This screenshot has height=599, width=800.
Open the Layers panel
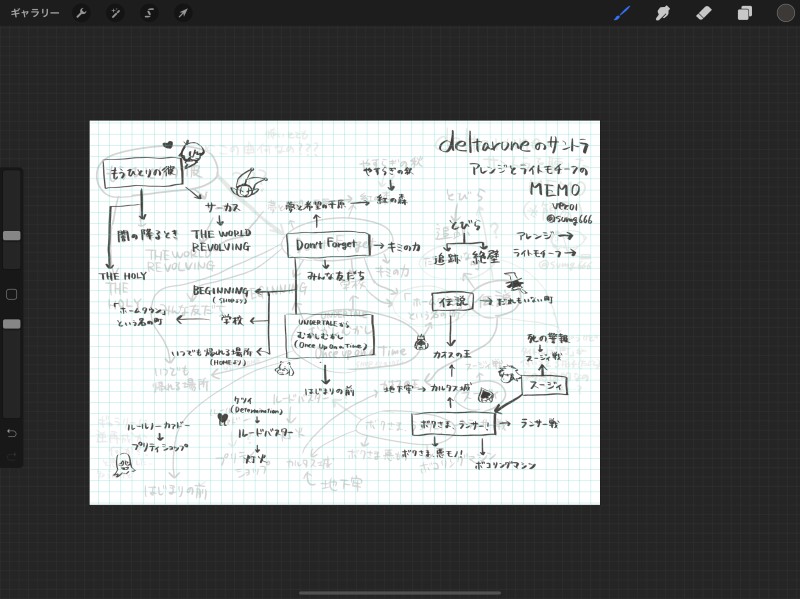744,13
